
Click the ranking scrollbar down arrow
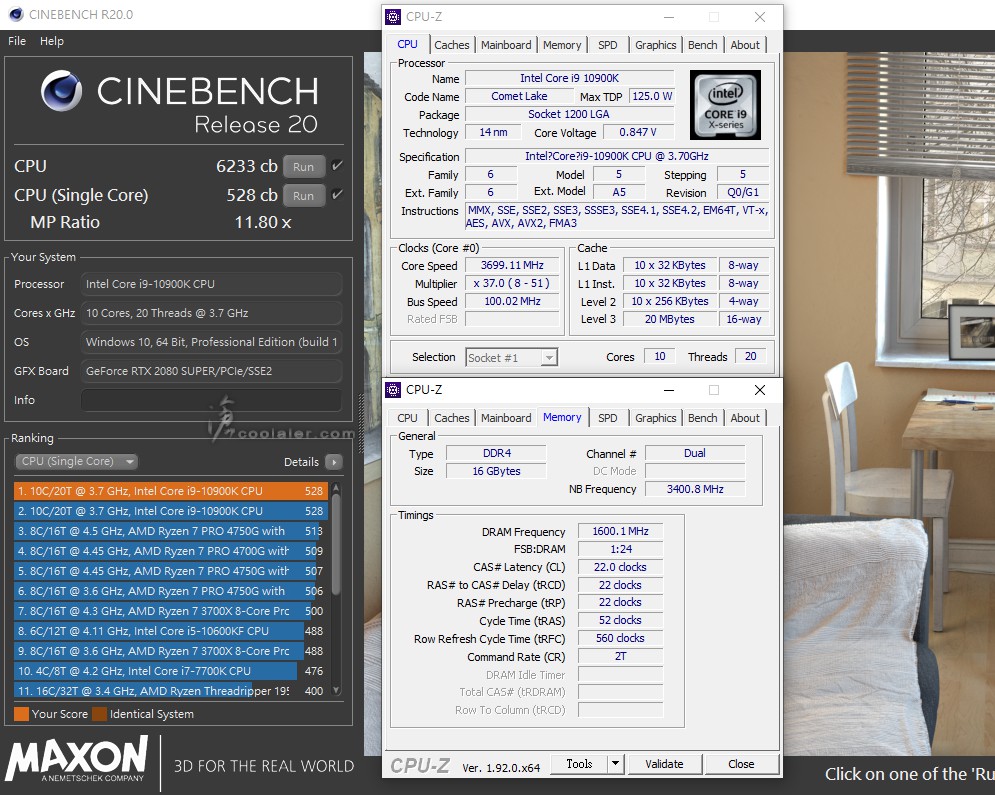click(x=336, y=691)
